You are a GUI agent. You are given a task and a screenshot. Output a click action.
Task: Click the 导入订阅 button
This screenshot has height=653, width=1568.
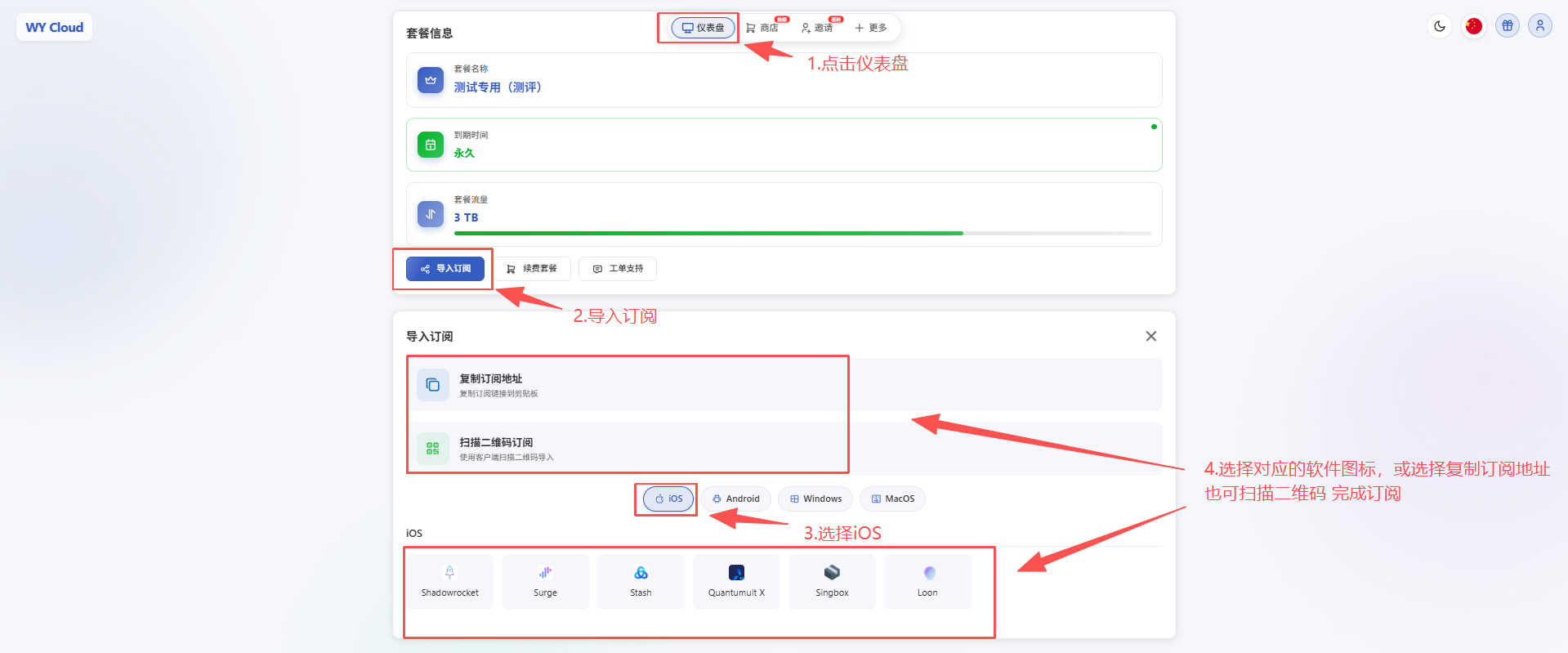pyautogui.click(x=445, y=269)
